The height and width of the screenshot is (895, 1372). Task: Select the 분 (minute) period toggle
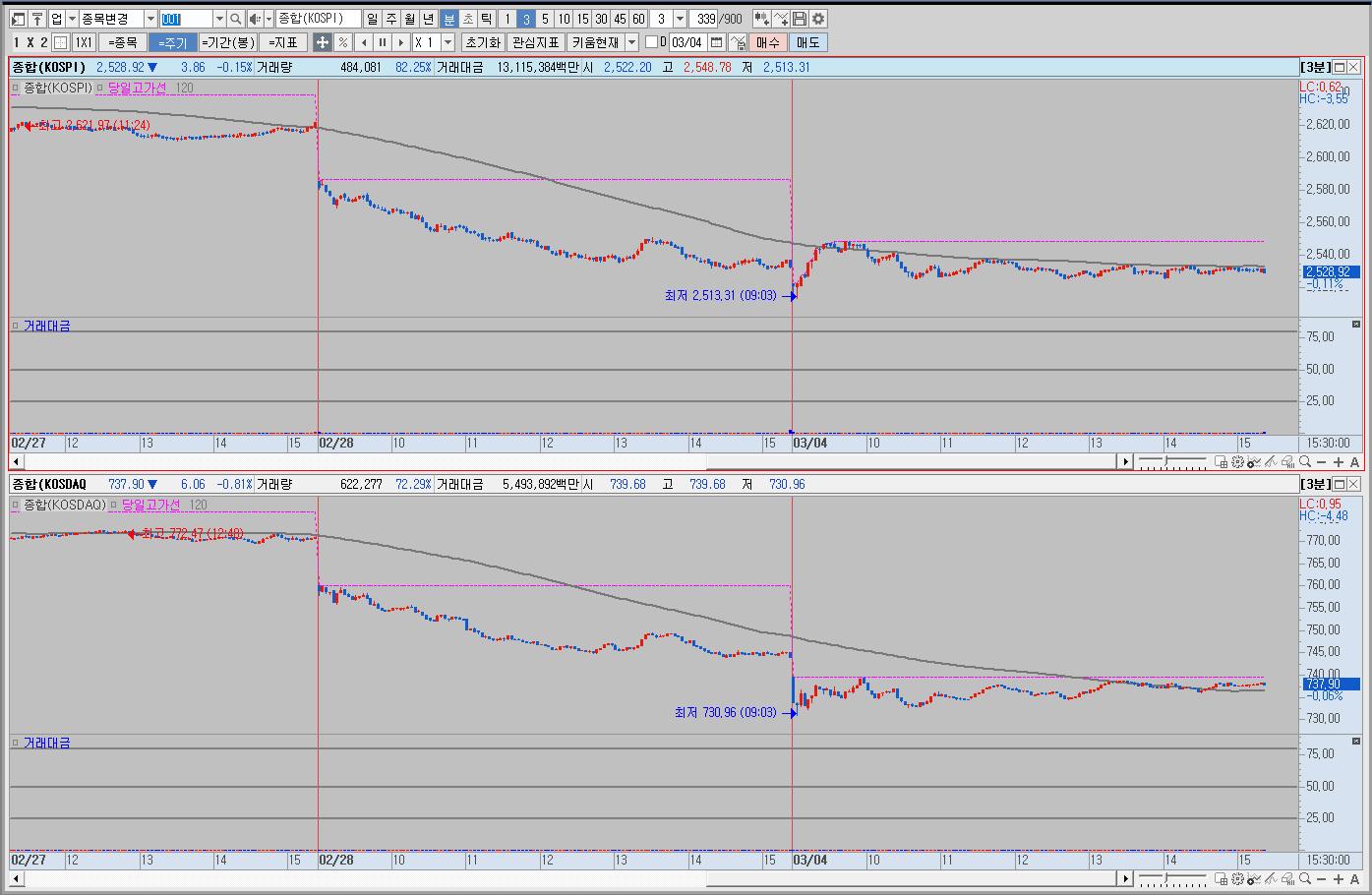(448, 19)
